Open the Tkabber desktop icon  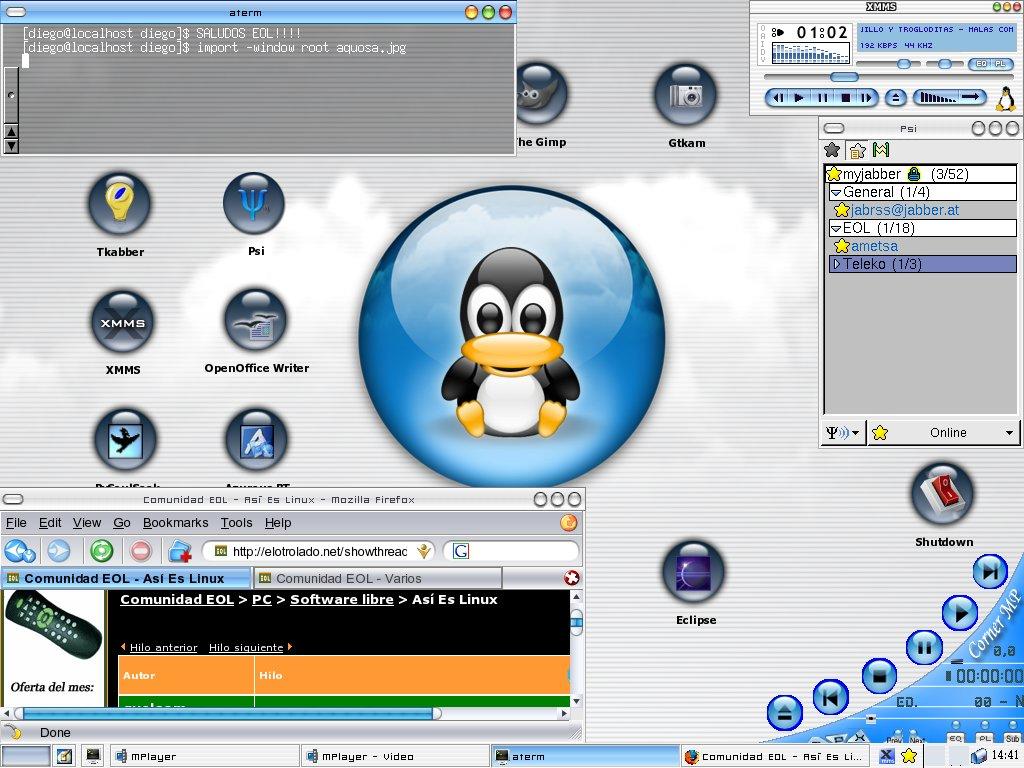119,203
